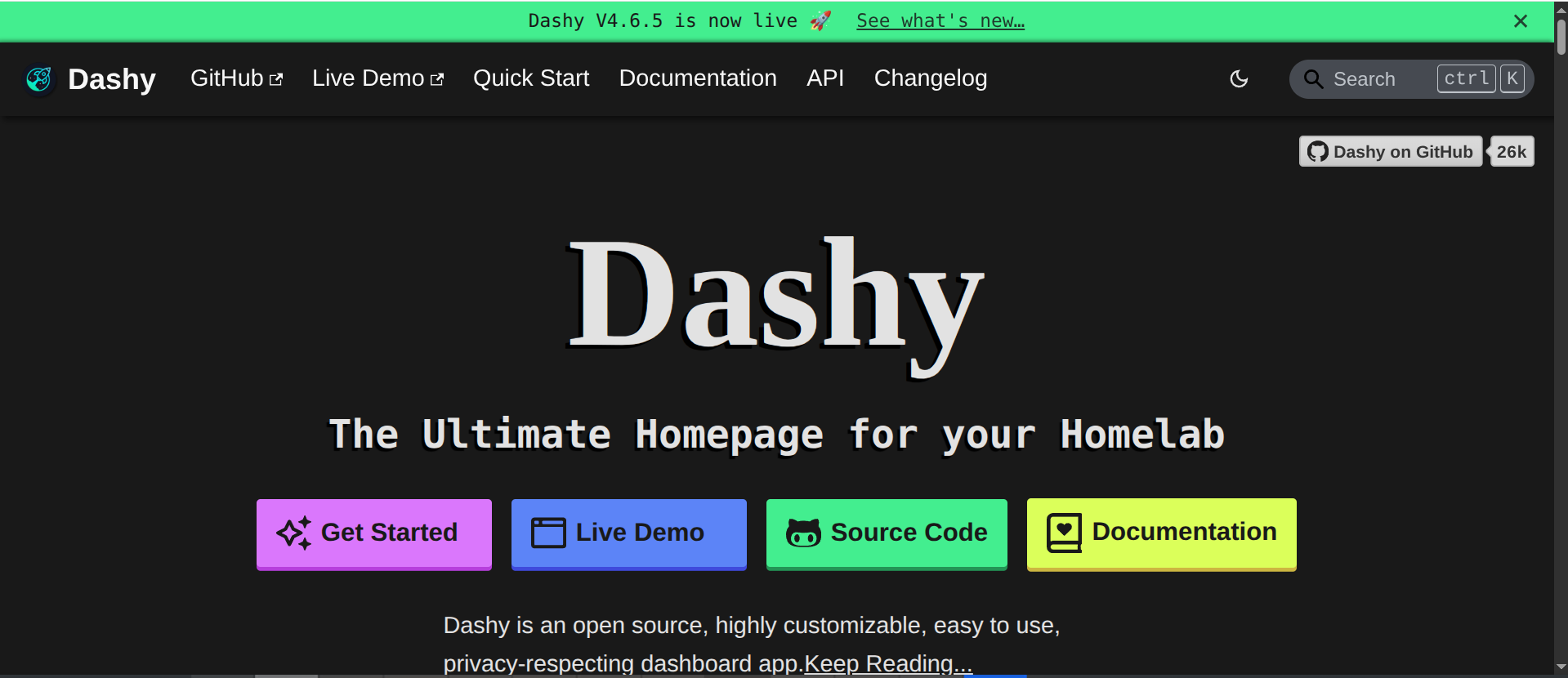Follow the Keep Reading link
This screenshot has width=1568, height=678.
[888, 663]
